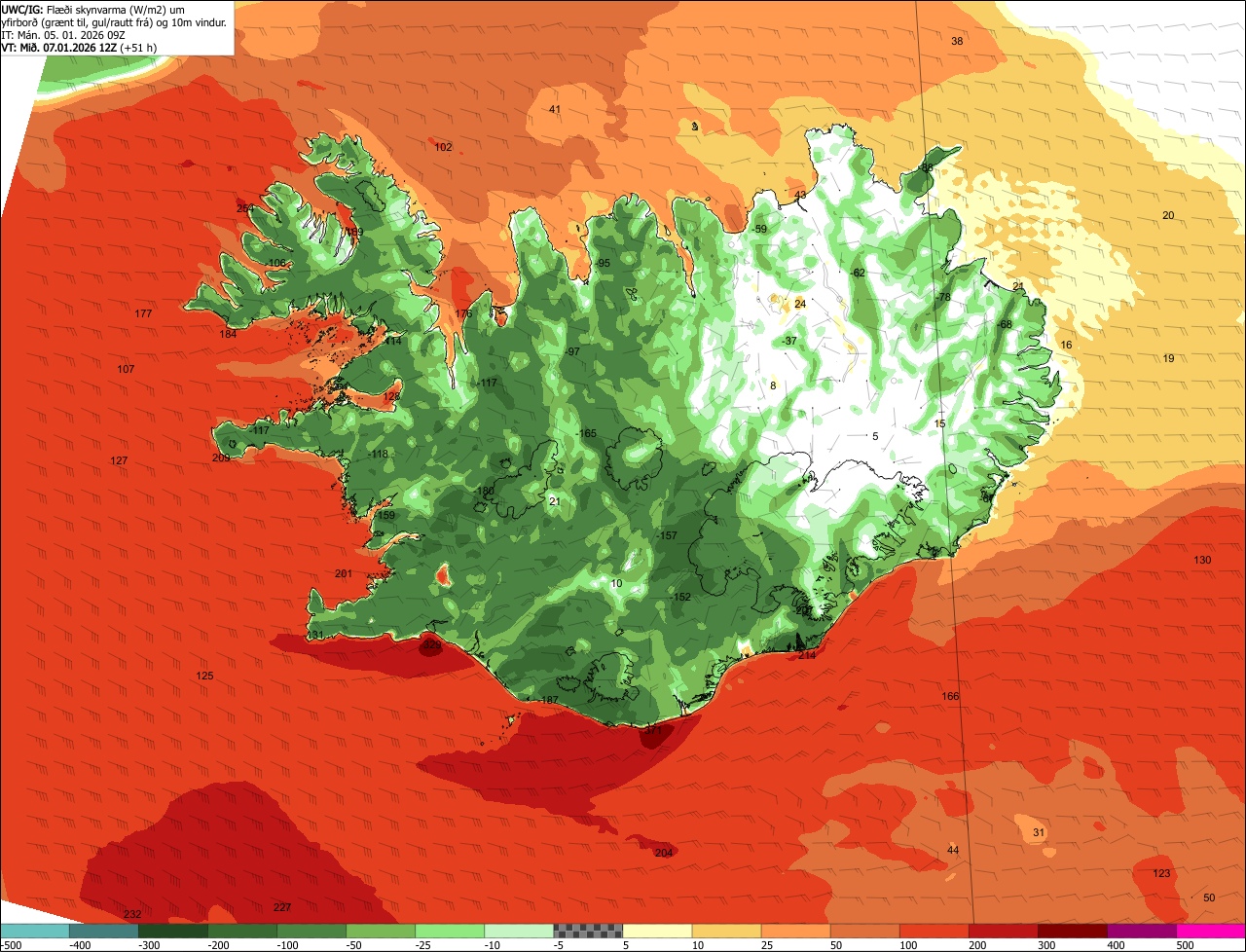Click the value 15 on the map

pos(939,423)
